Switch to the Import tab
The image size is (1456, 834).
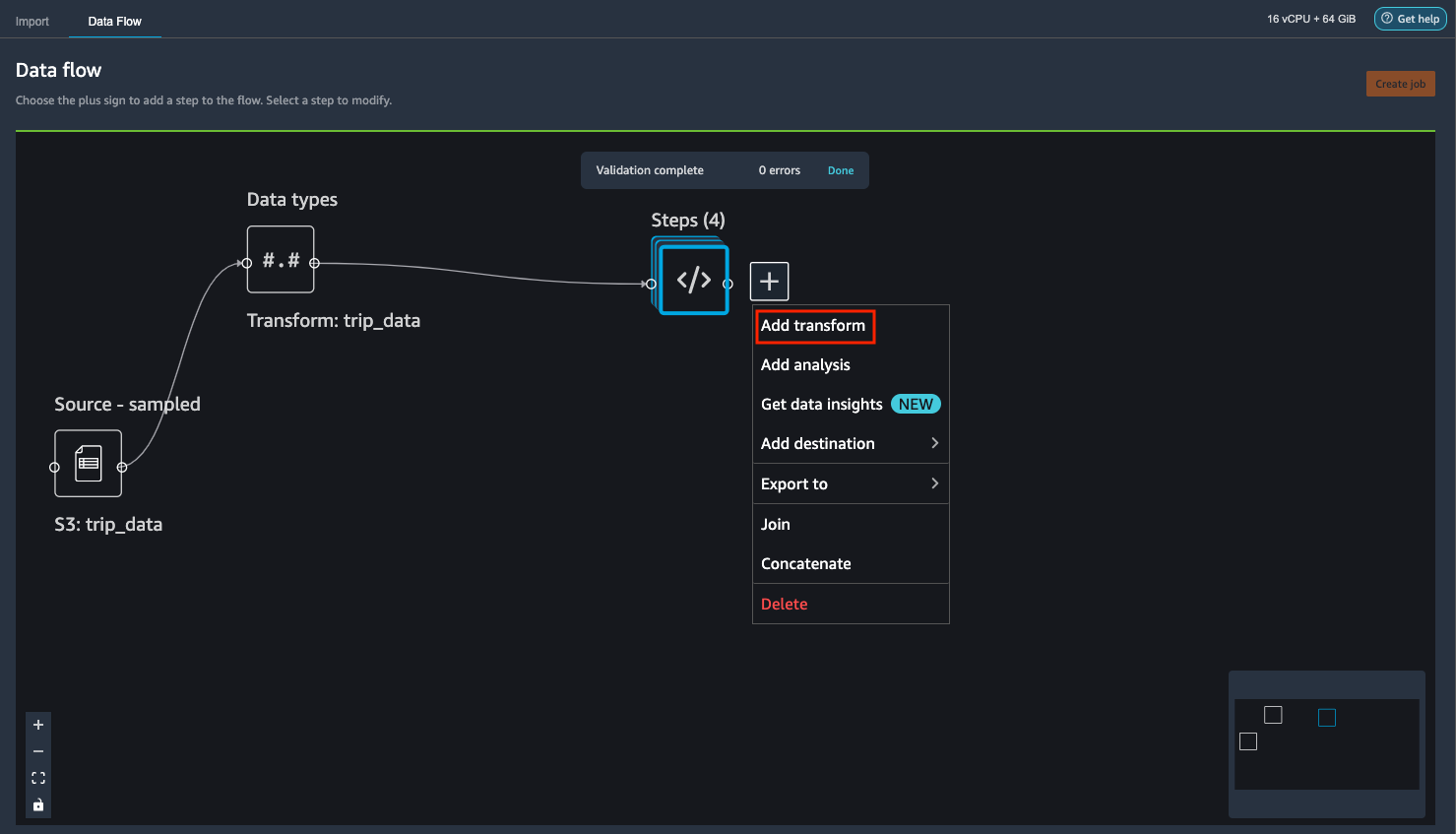pos(32,21)
